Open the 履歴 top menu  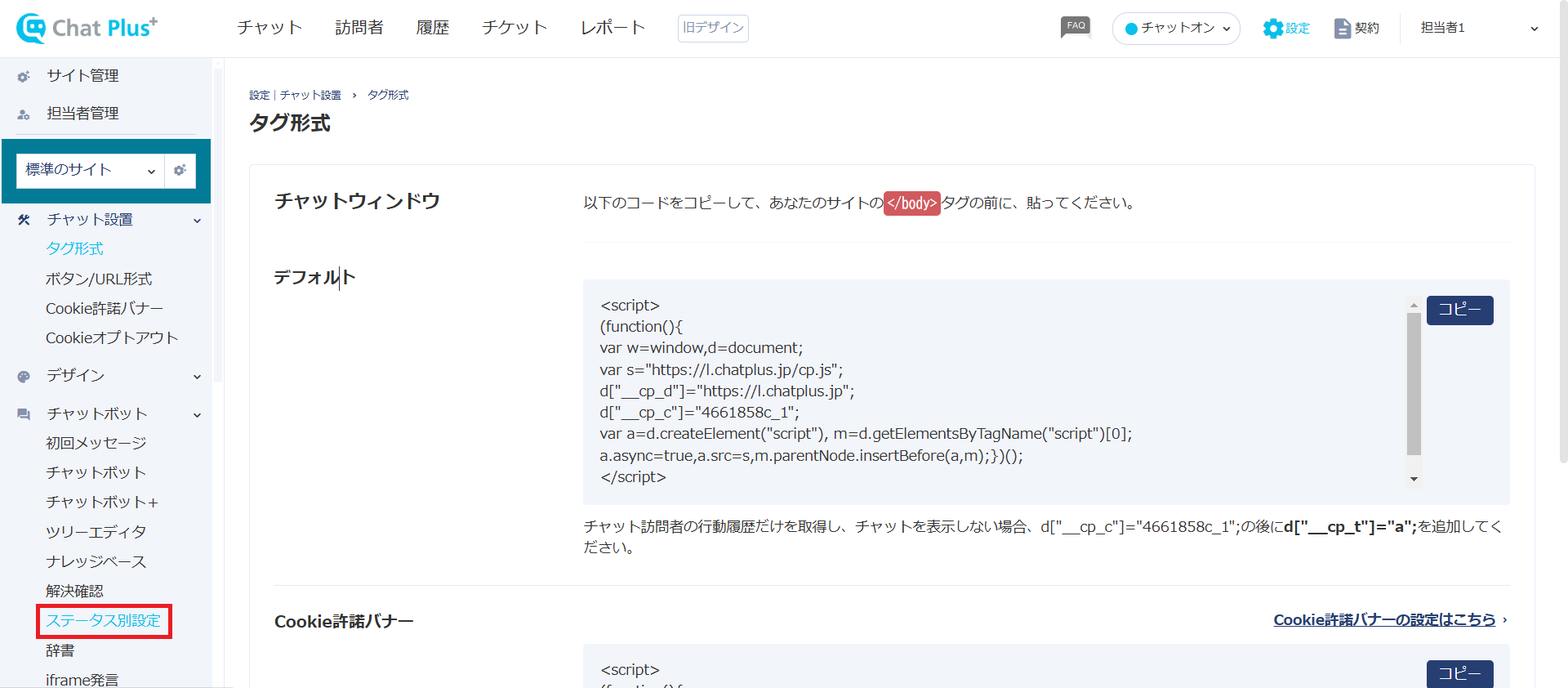coord(433,28)
